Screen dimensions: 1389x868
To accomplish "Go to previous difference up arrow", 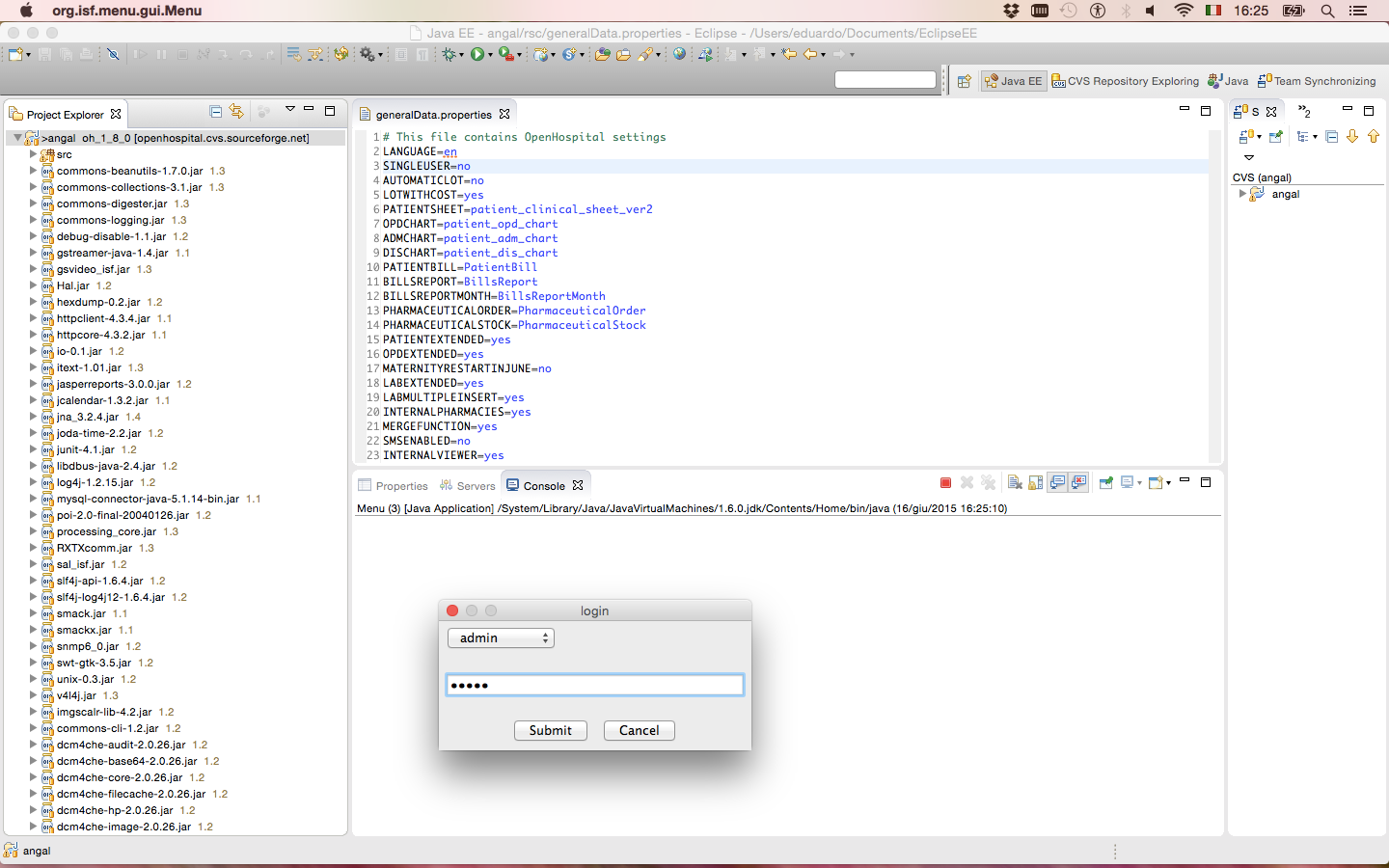I will (1374, 137).
